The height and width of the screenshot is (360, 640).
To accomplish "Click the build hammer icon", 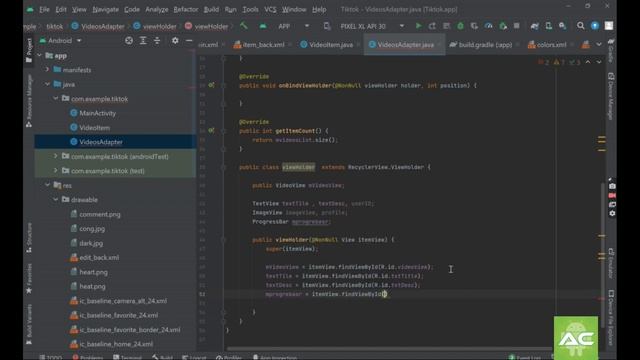I will pos(244,26).
